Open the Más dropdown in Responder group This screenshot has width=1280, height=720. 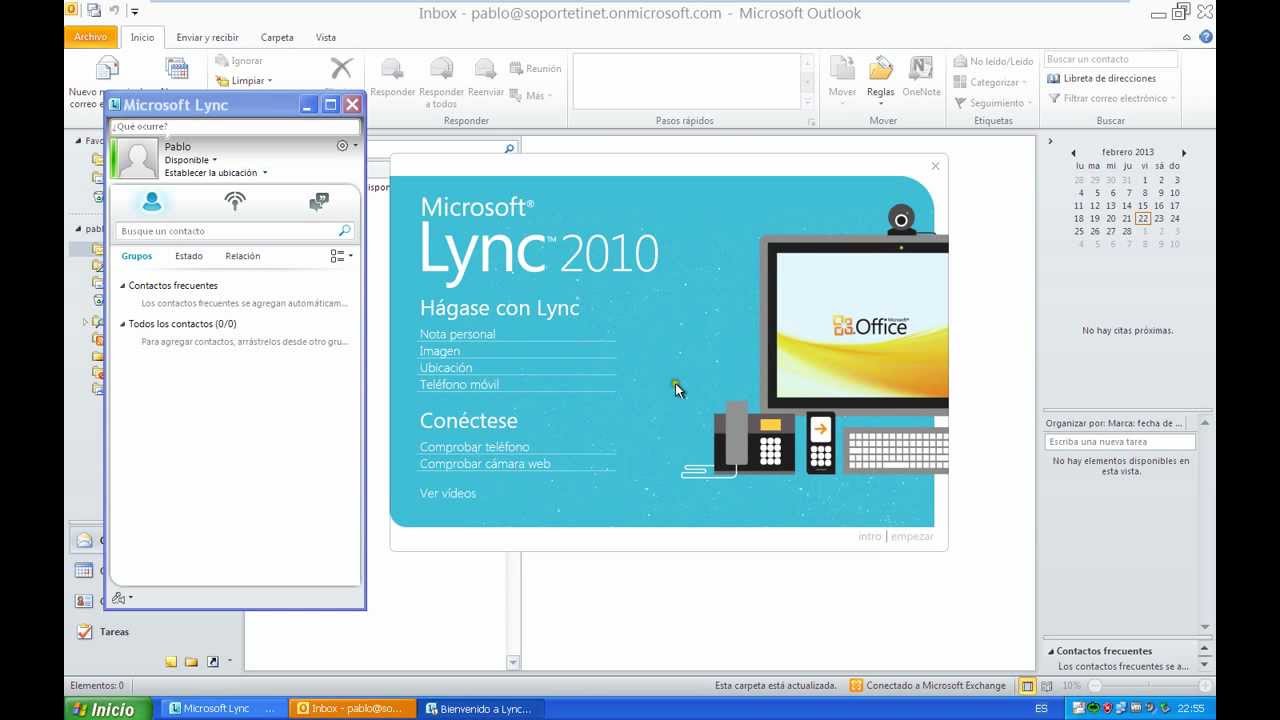(531, 96)
